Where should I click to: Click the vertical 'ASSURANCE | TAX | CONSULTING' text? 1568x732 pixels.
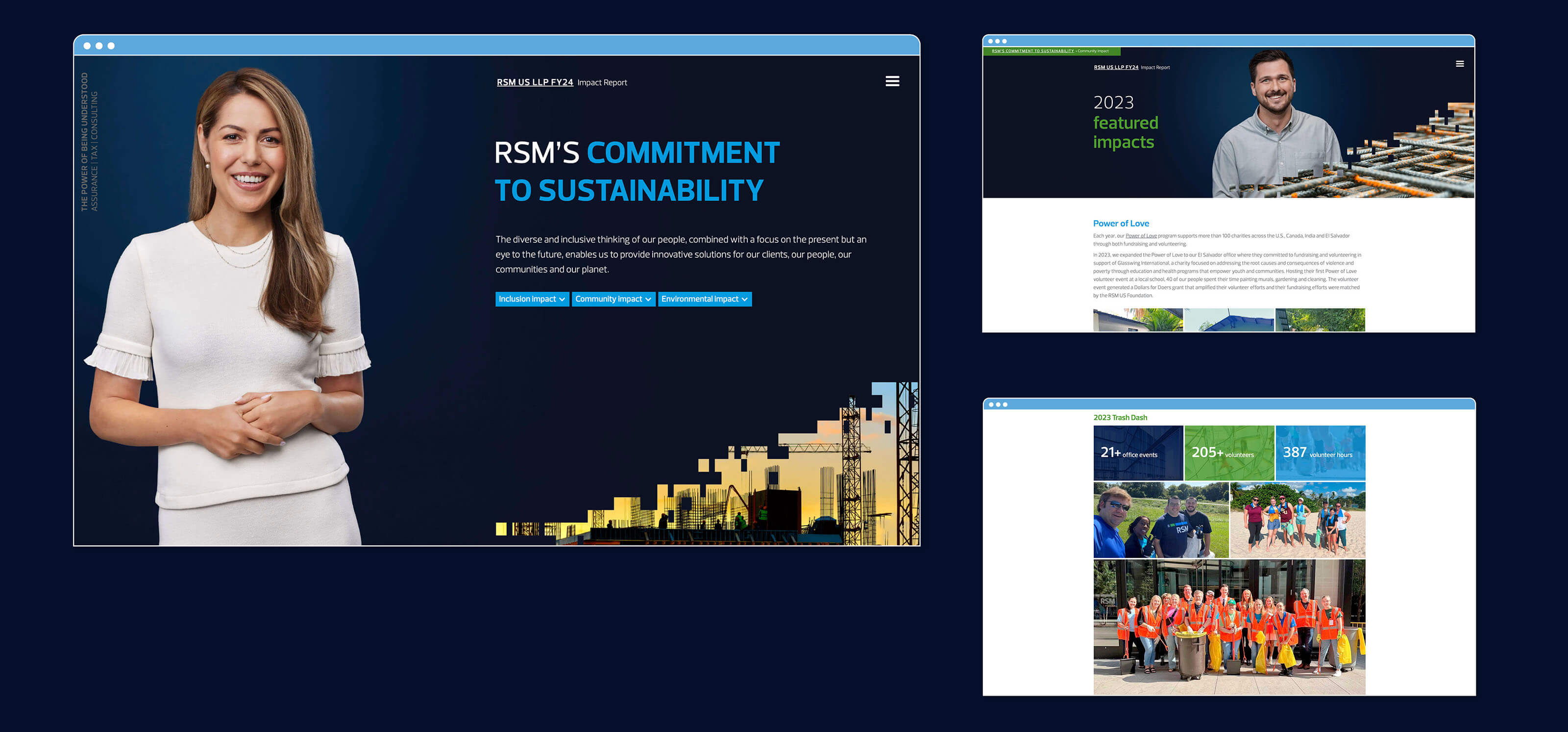[94, 151]
